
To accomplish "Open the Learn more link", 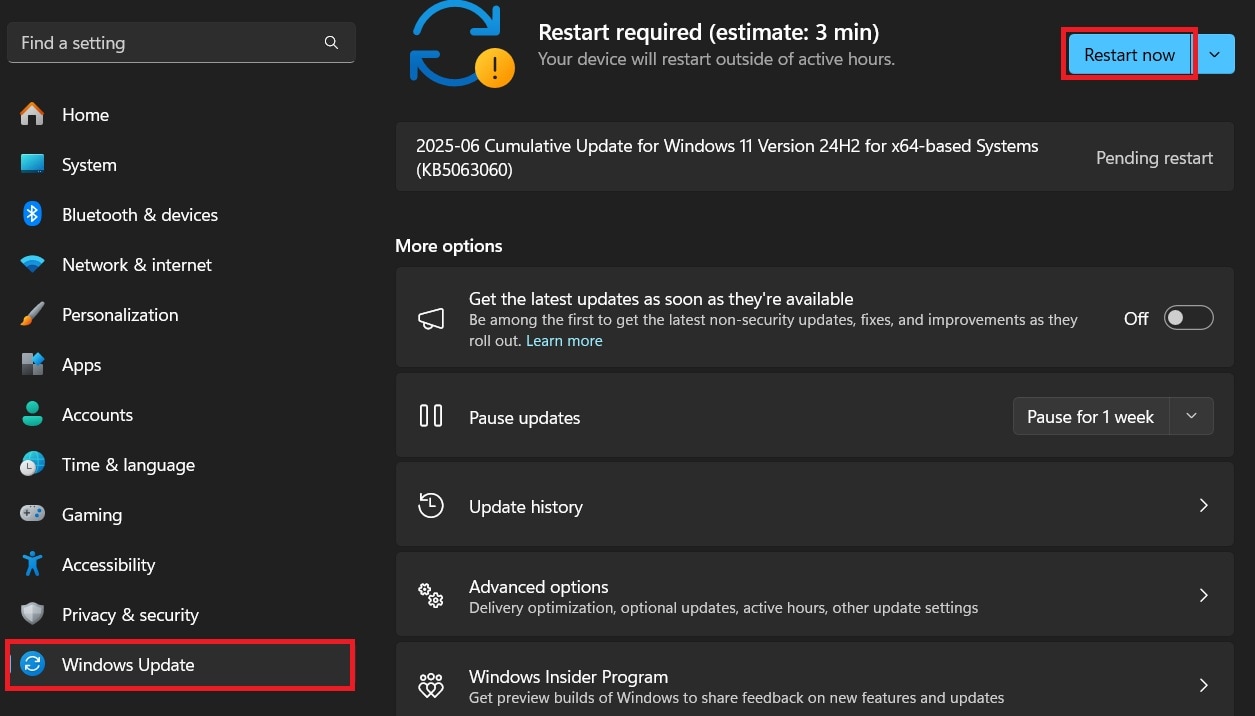I will click(564, 340).
